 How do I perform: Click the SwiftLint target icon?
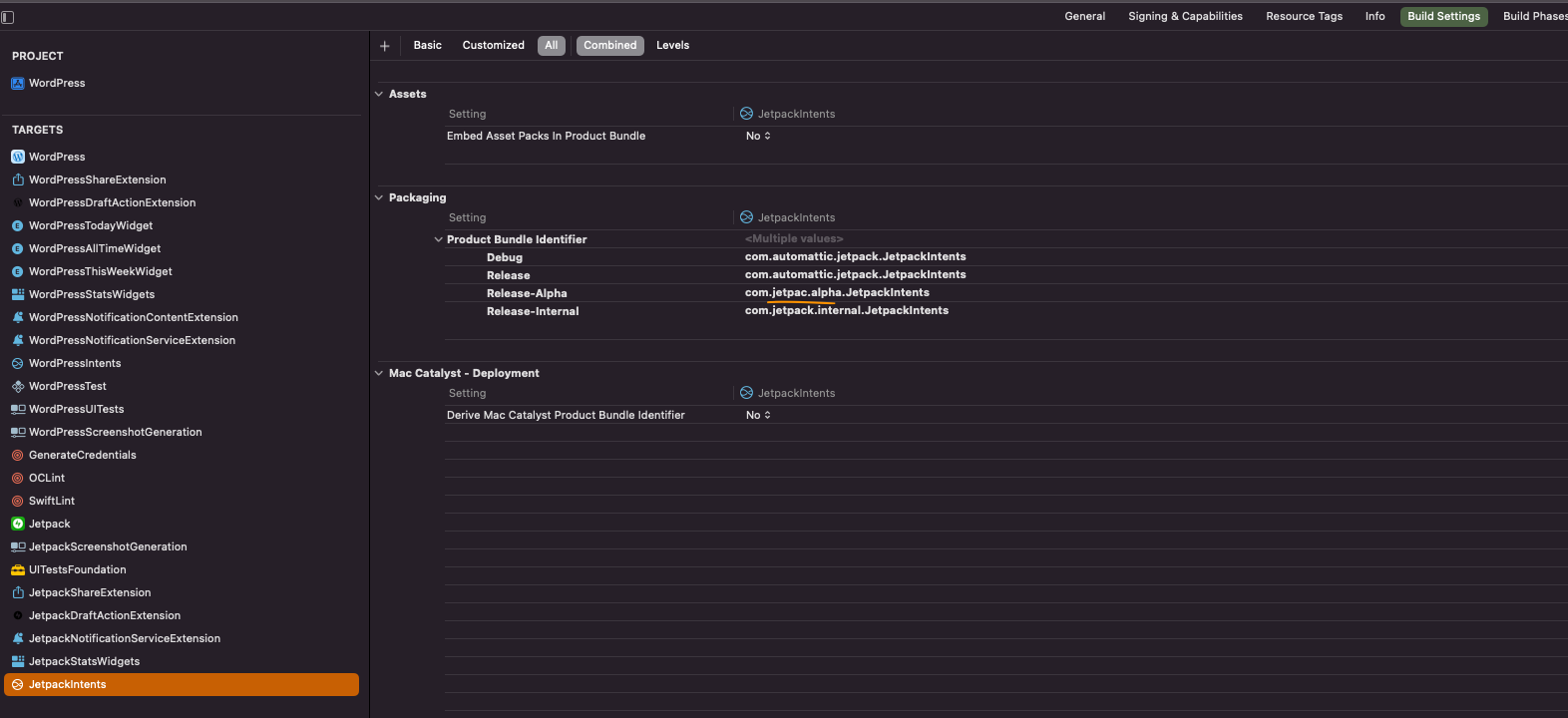[x=18, y=501]
